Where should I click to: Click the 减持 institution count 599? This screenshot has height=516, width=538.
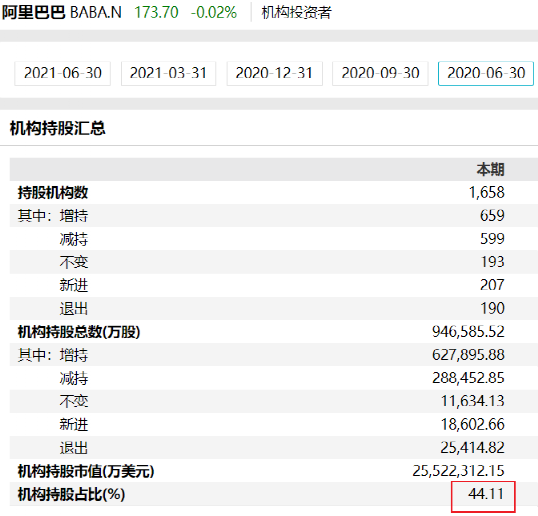[x=492, y=239]
